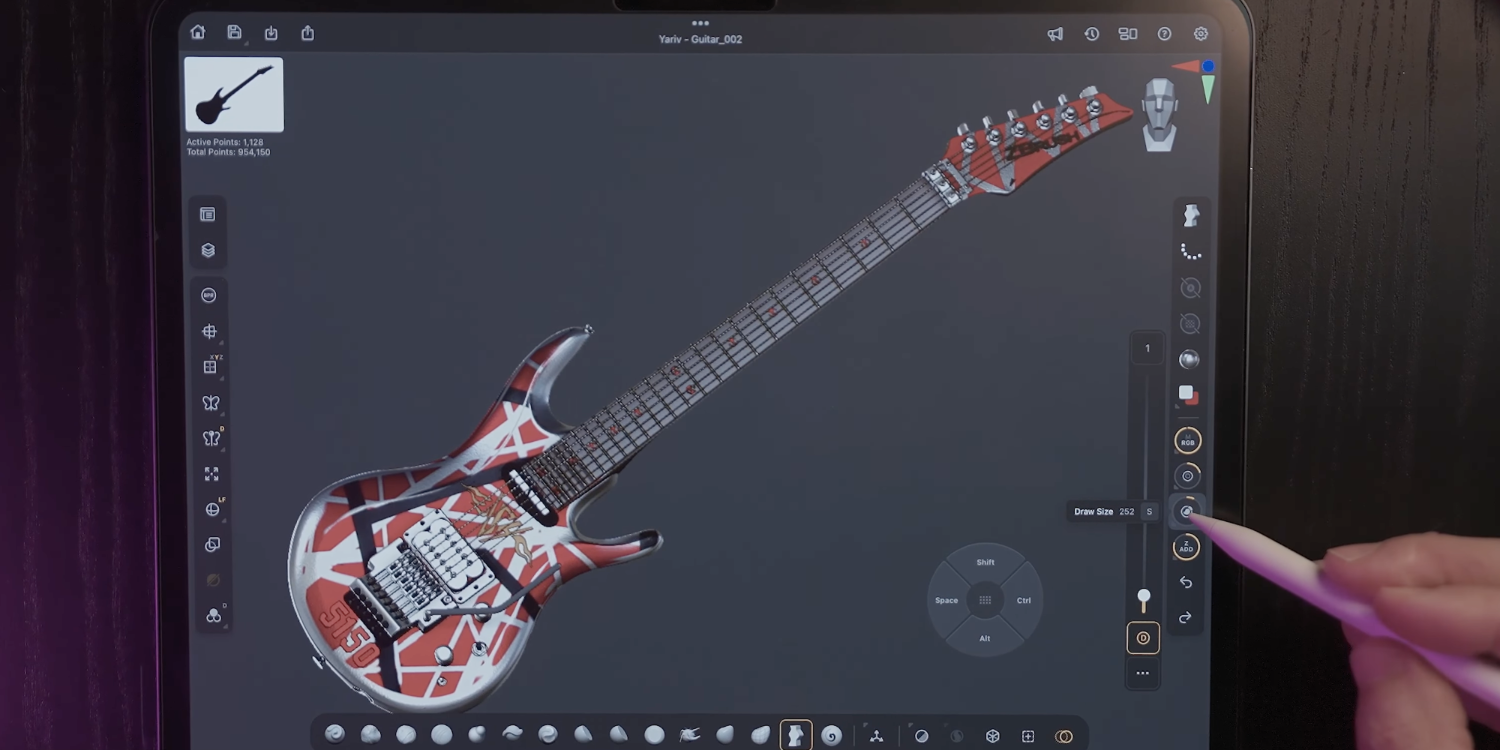Undo with the back-arrow icon
1500x750 pixels.
click(x=1186, y=582)
